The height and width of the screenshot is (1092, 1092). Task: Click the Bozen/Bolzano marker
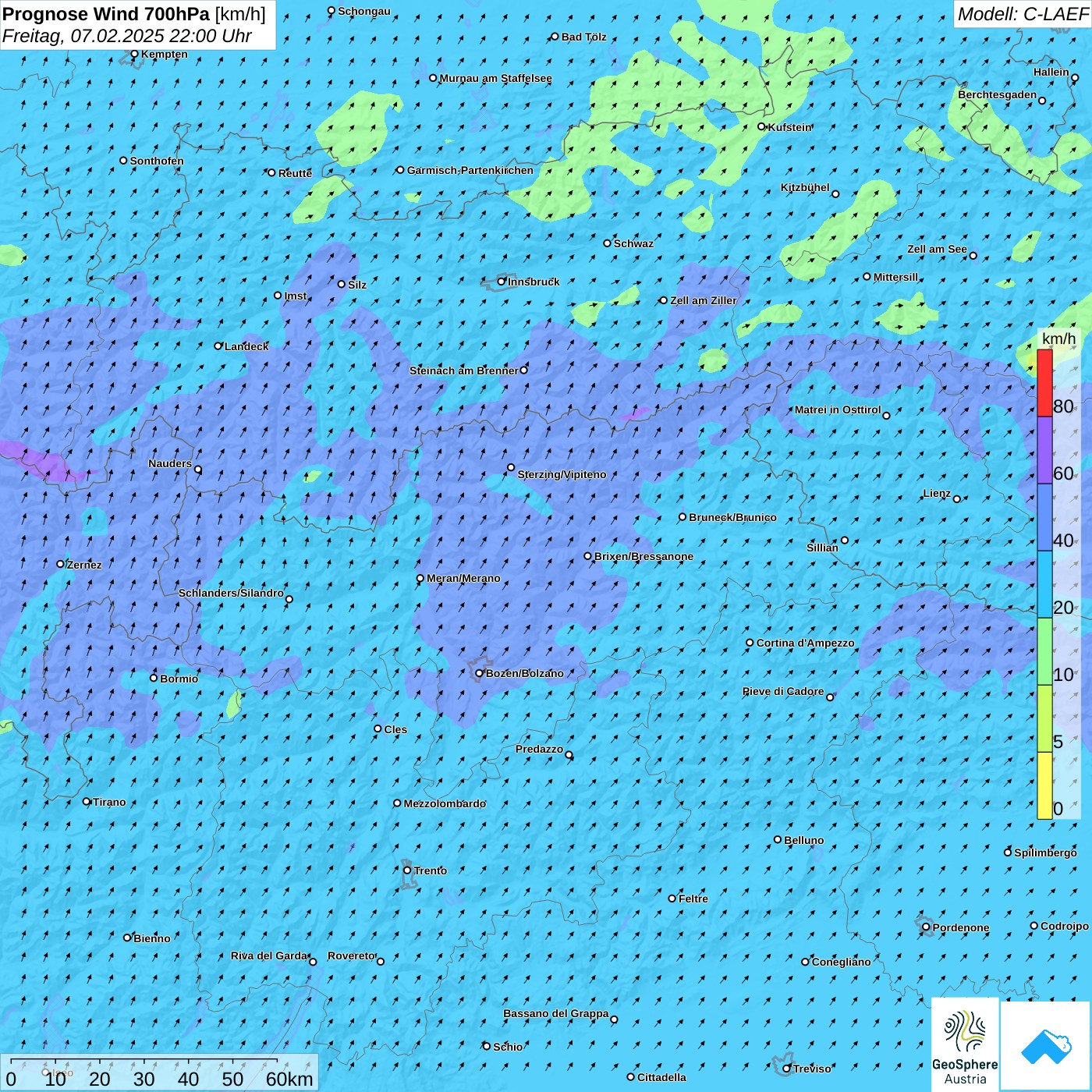coord(480,673)
